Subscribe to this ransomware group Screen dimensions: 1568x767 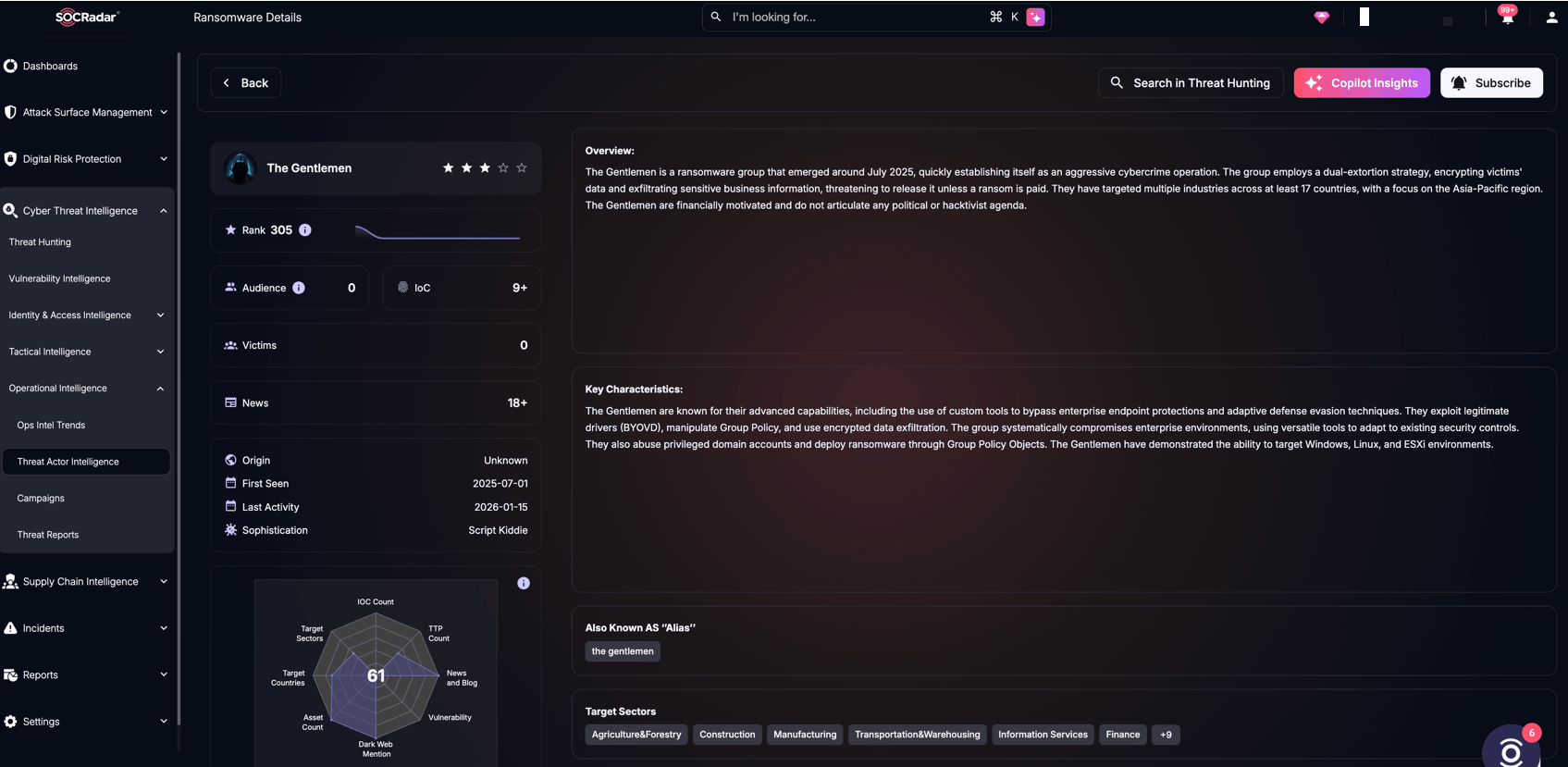1491,83
